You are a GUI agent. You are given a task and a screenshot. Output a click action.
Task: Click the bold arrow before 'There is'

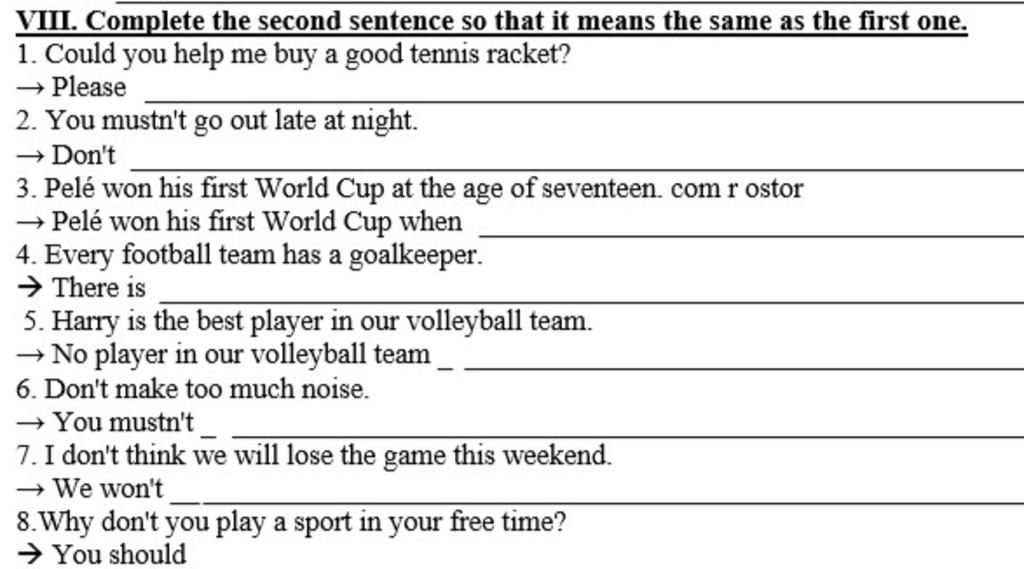[30, 287]
